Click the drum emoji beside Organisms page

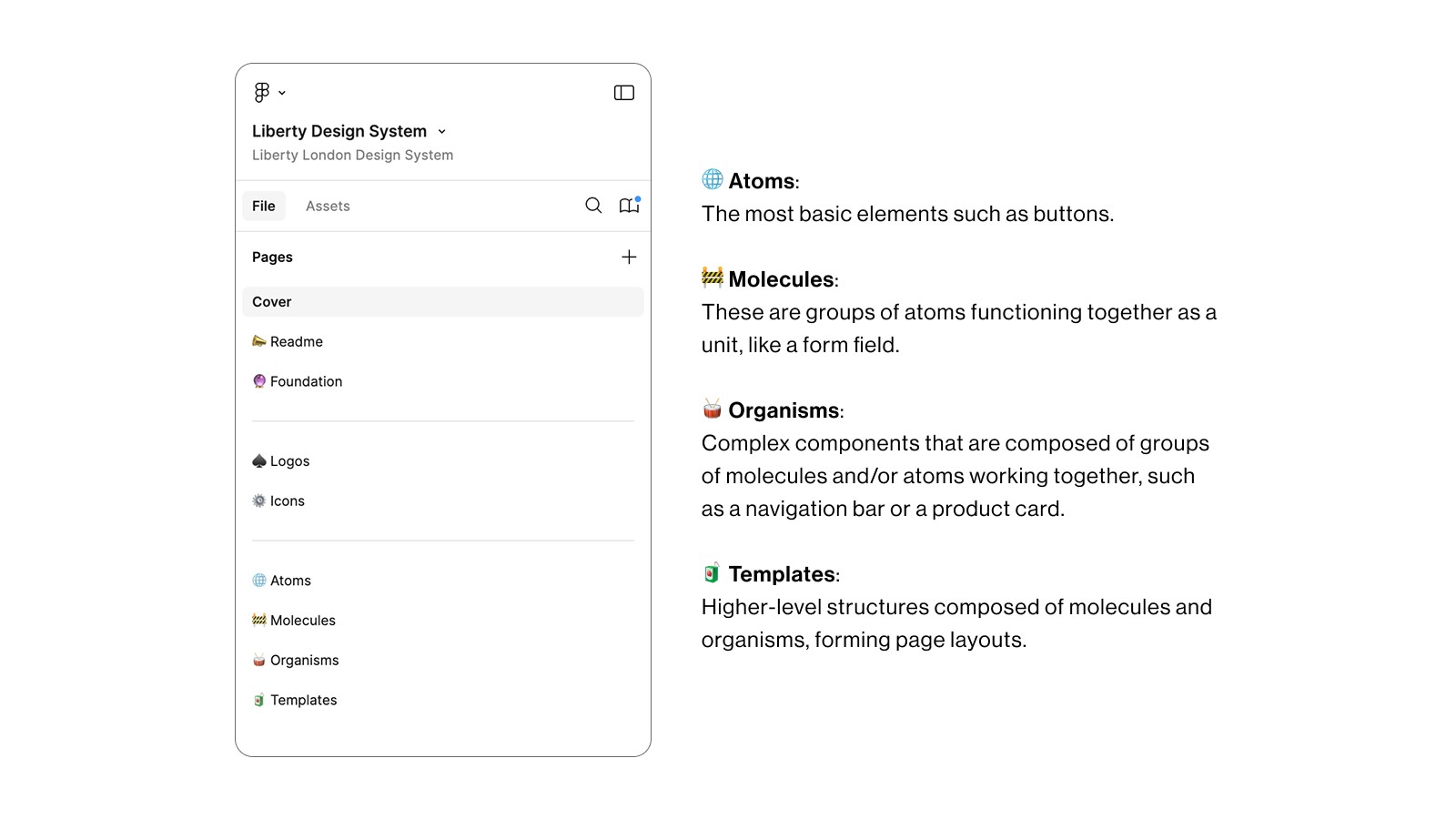click(x=259, y=660)
